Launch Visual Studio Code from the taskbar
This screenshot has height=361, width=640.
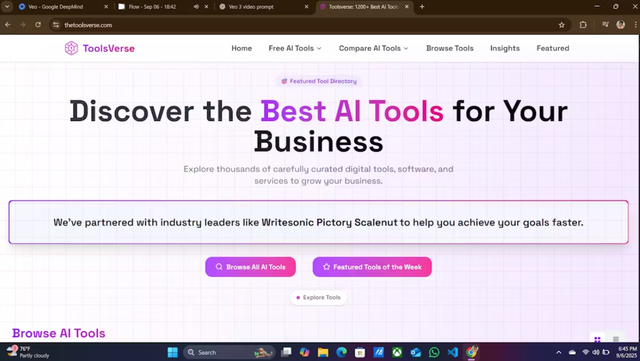tap(452, 352)
